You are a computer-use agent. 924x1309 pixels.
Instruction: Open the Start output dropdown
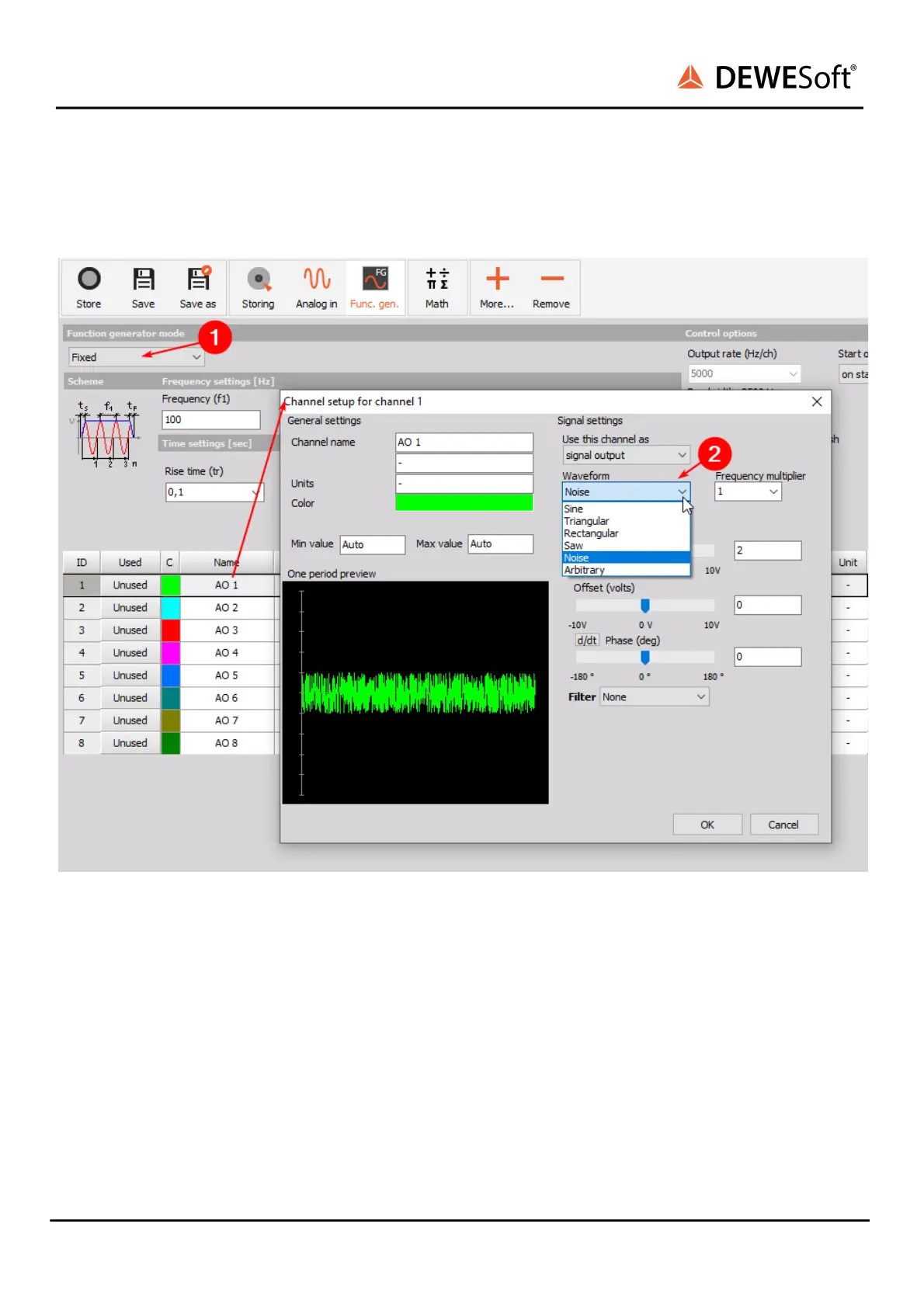coord(854,374)
